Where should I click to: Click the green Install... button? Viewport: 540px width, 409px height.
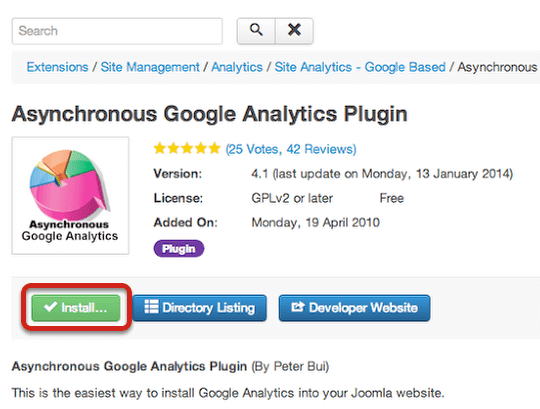(76, 307)
